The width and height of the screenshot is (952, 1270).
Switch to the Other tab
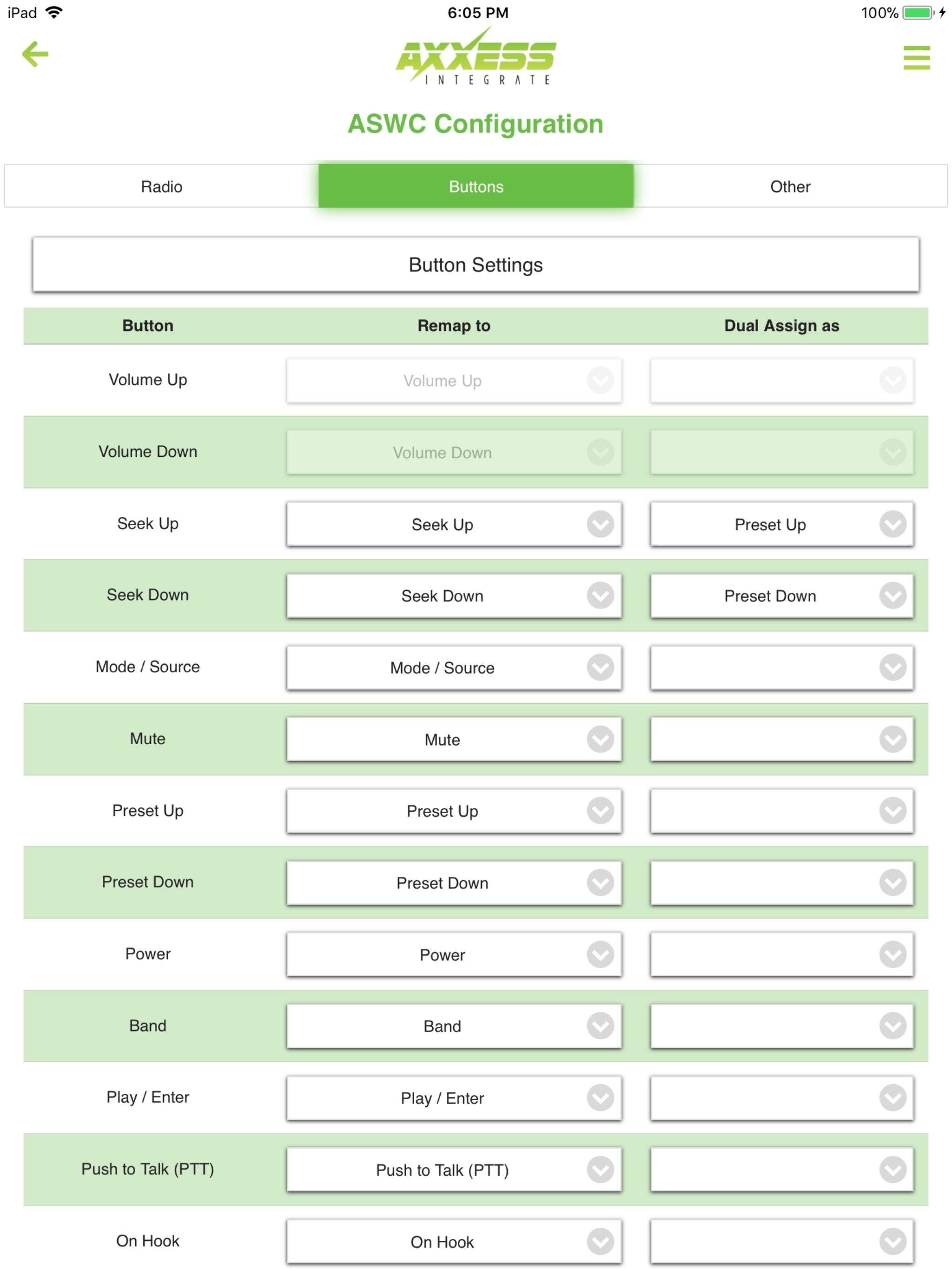click(790, 186)
